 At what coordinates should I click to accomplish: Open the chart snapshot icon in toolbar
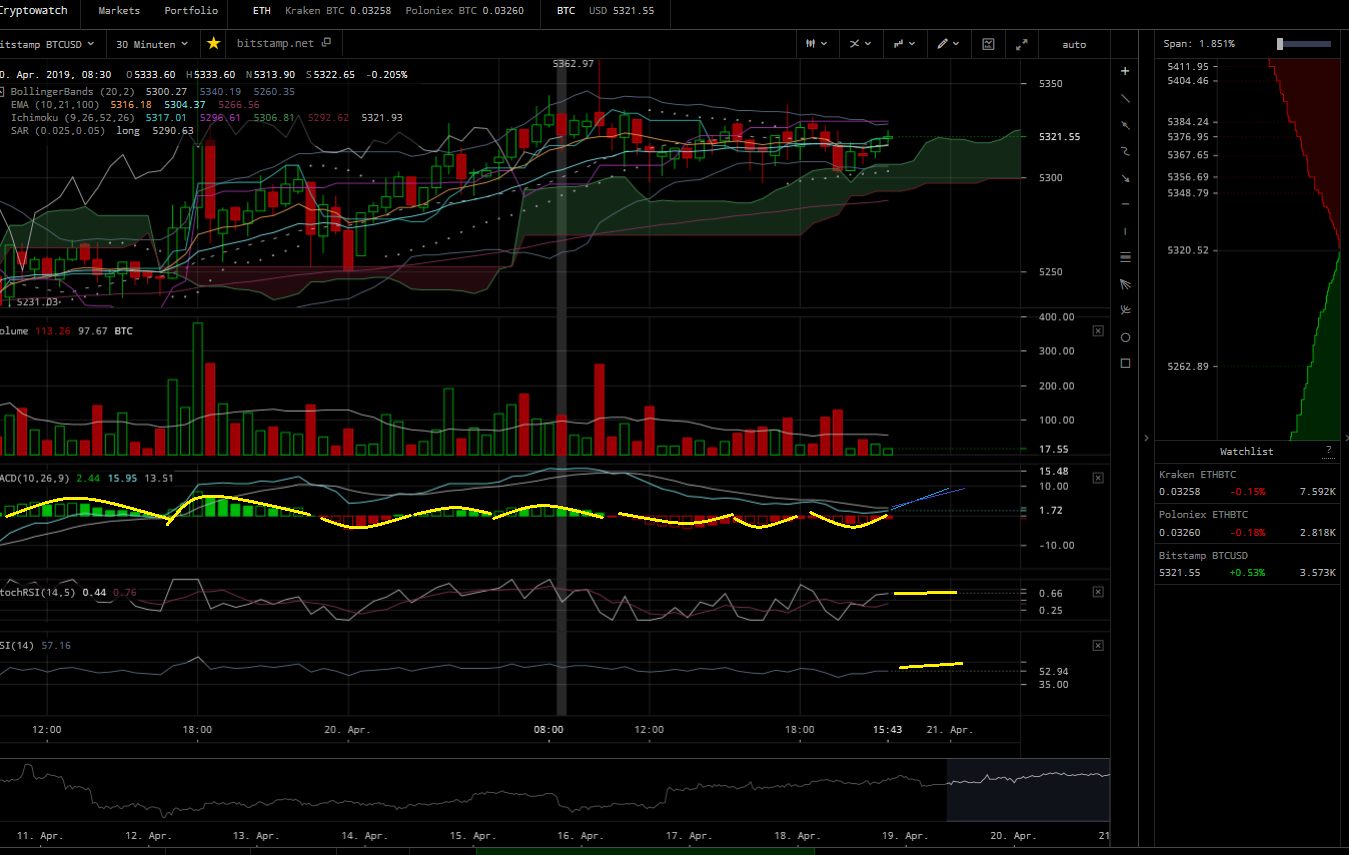pos(988,44)
